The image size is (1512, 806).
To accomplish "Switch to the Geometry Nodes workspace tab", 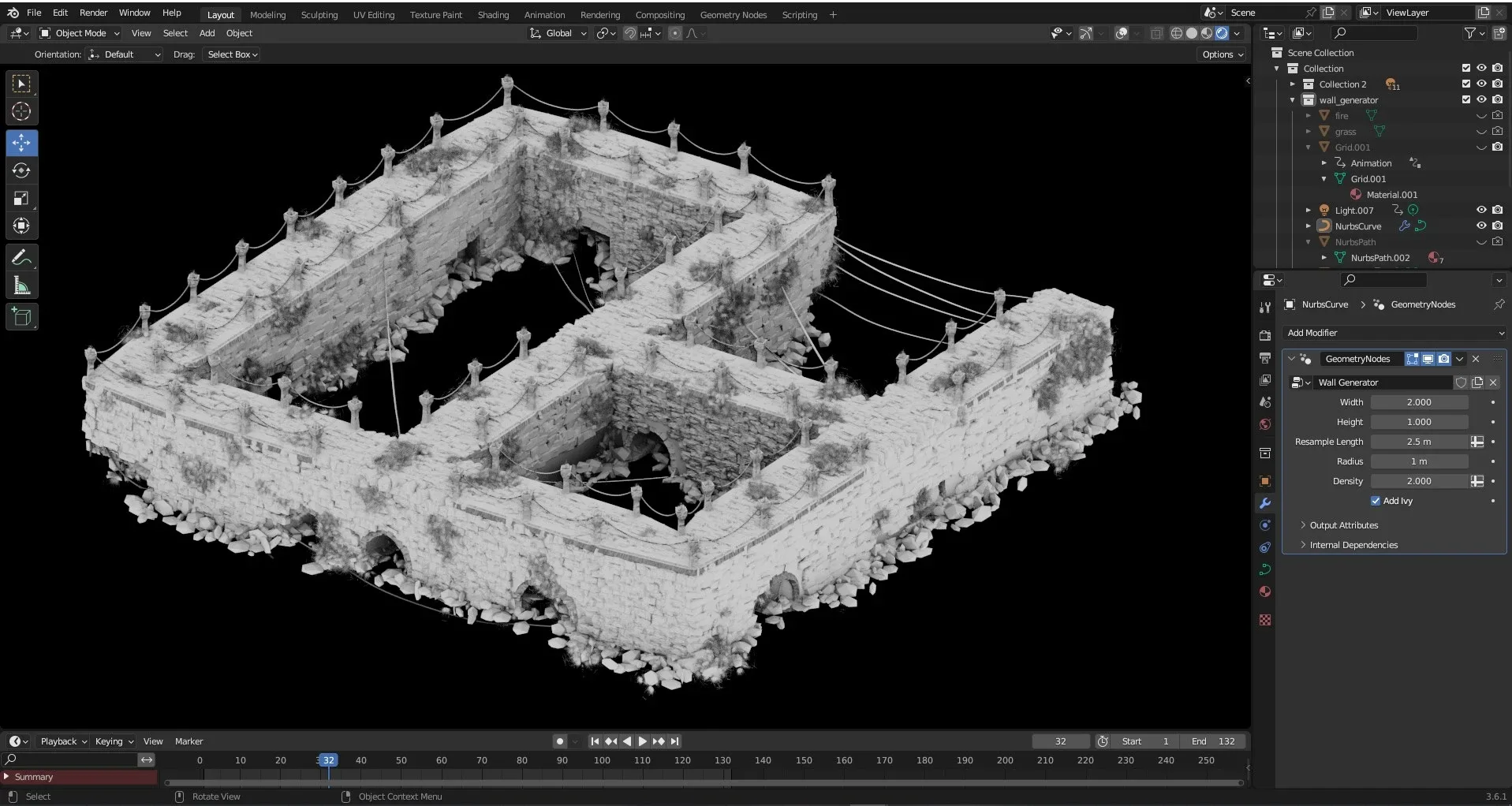I will click(x=733, y=15).
